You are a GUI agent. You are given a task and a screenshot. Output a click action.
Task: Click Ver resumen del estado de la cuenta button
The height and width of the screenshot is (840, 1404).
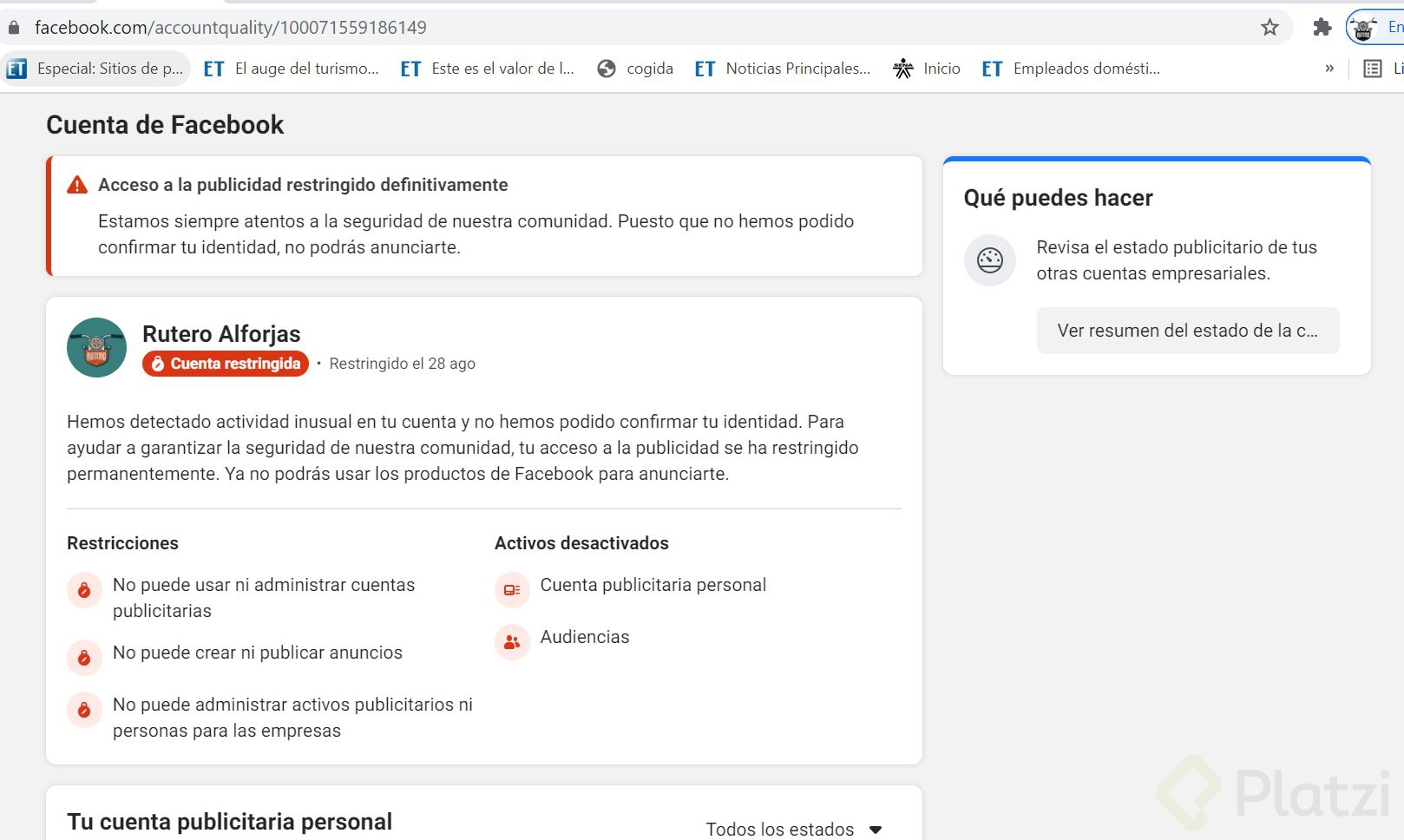pyautogui.click(x=1187, y=331)
